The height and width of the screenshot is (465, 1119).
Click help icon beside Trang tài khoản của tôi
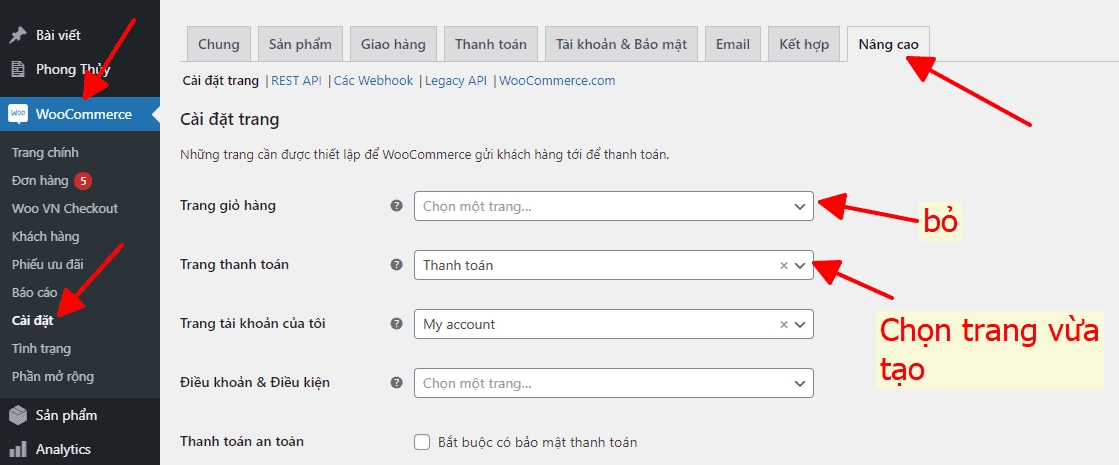point(397,324)
